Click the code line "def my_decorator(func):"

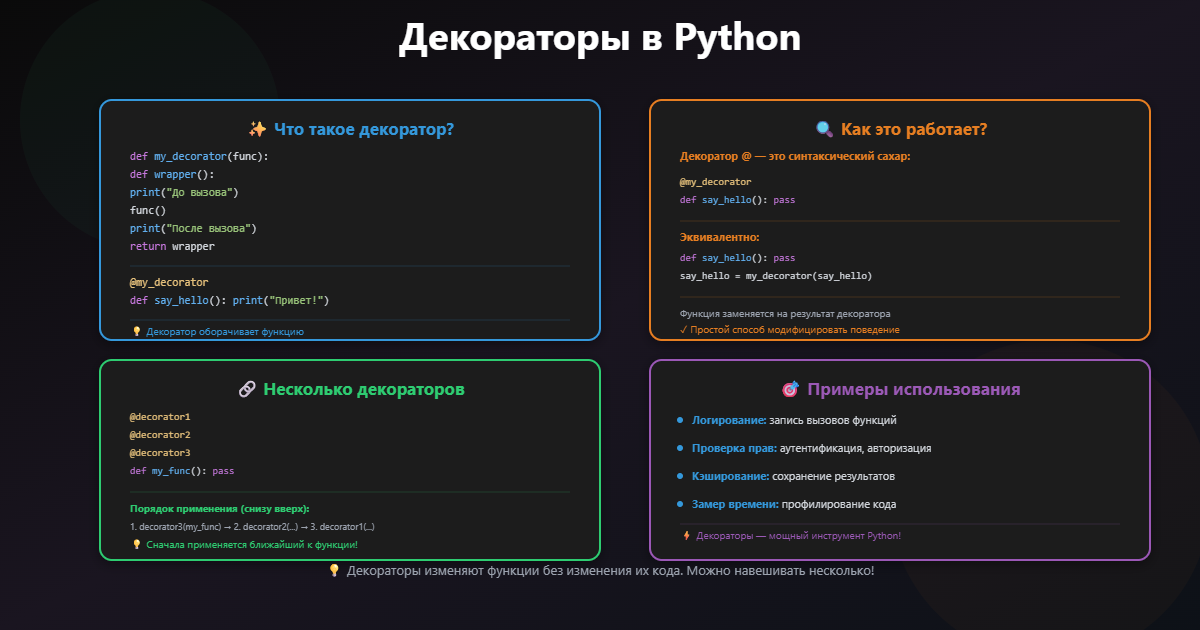click(199, 156)
